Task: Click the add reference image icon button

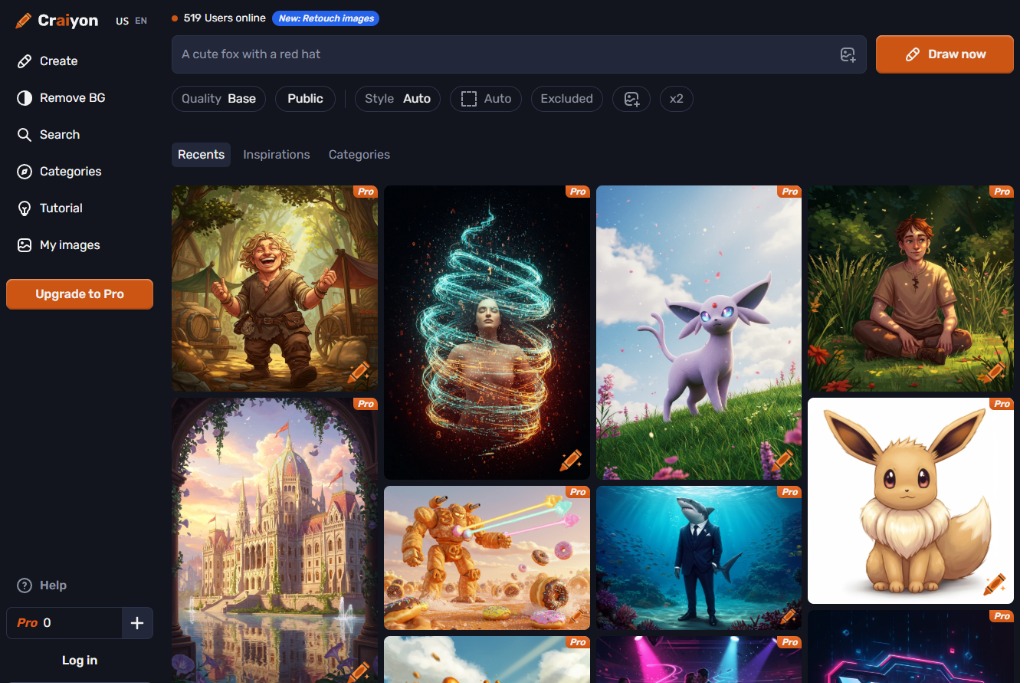Action: [x=631, y=99]
